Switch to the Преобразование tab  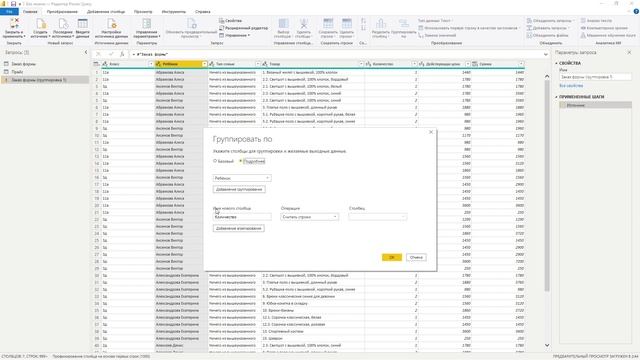(x=62, y=12)
